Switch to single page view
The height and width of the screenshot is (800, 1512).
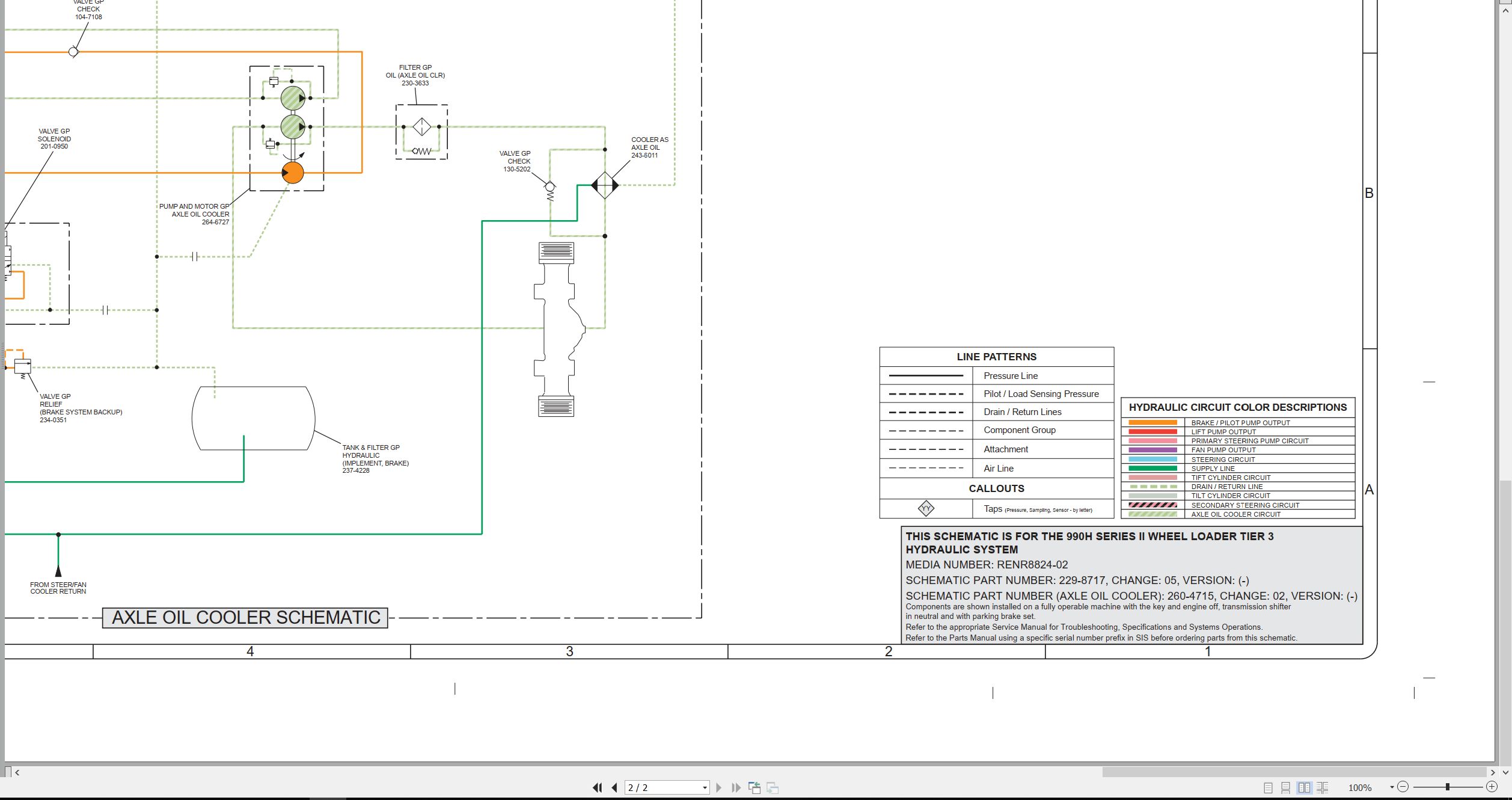tap(1268, 787)
